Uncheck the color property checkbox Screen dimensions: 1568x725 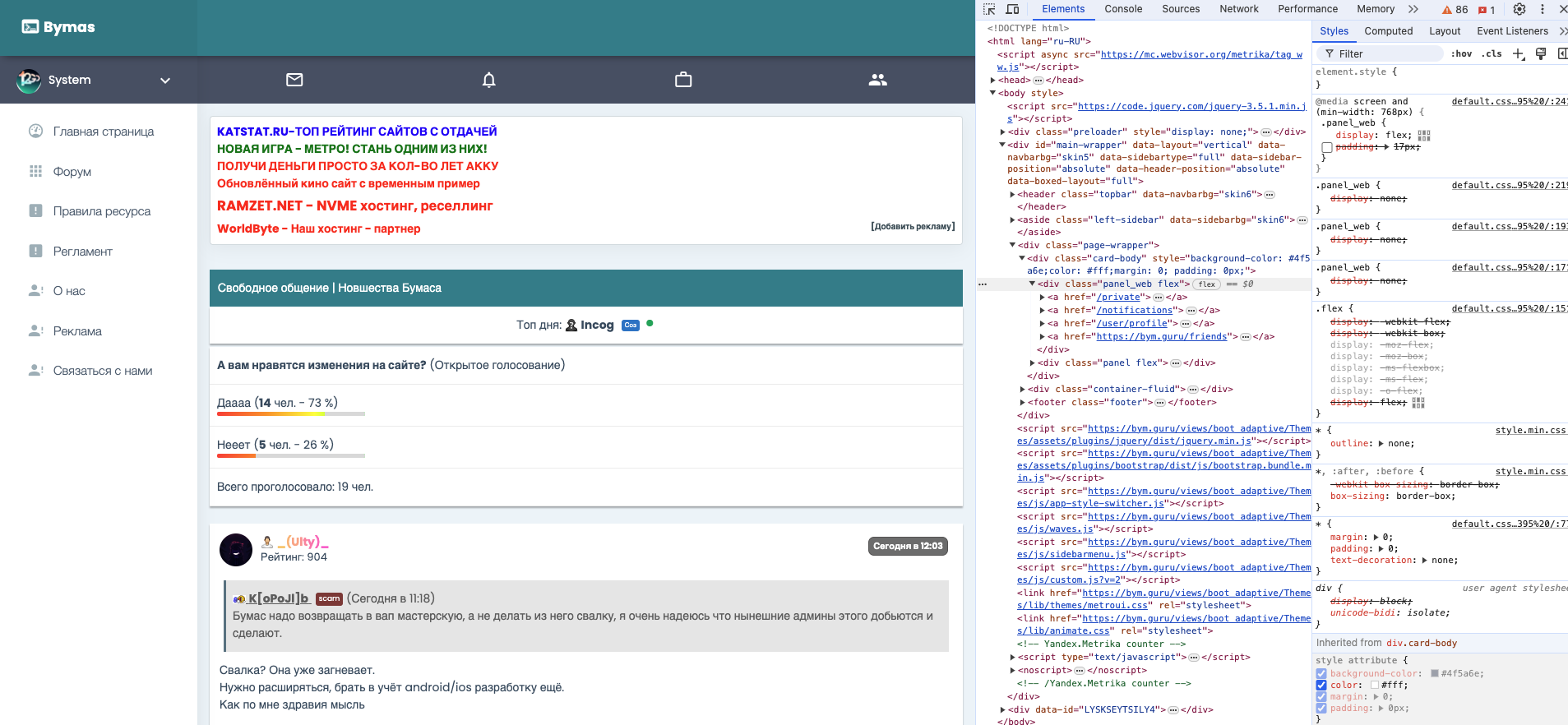pyautogui.click(x=1321, y=685)
